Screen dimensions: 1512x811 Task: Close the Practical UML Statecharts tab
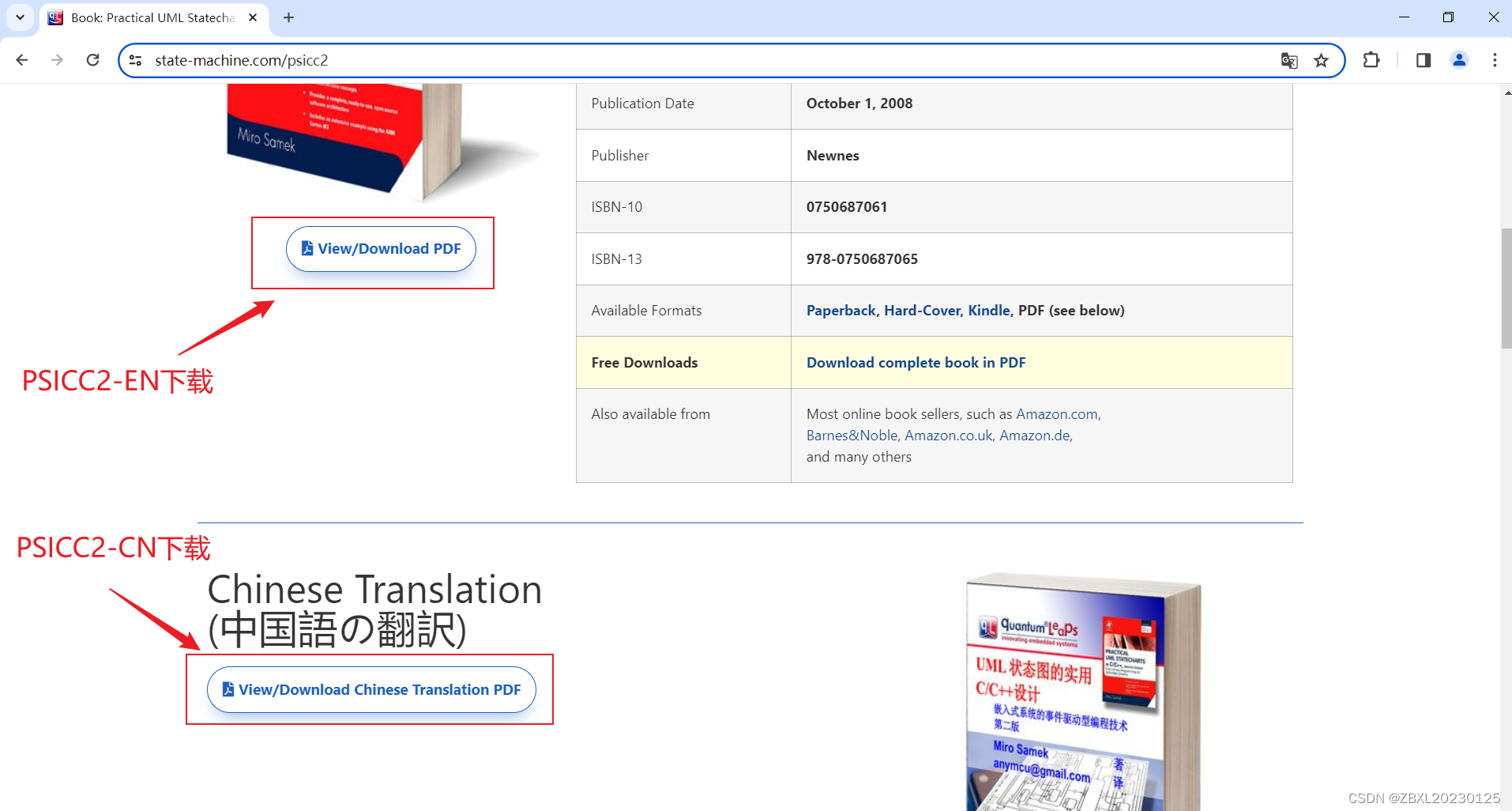click(x=253, y=17)
